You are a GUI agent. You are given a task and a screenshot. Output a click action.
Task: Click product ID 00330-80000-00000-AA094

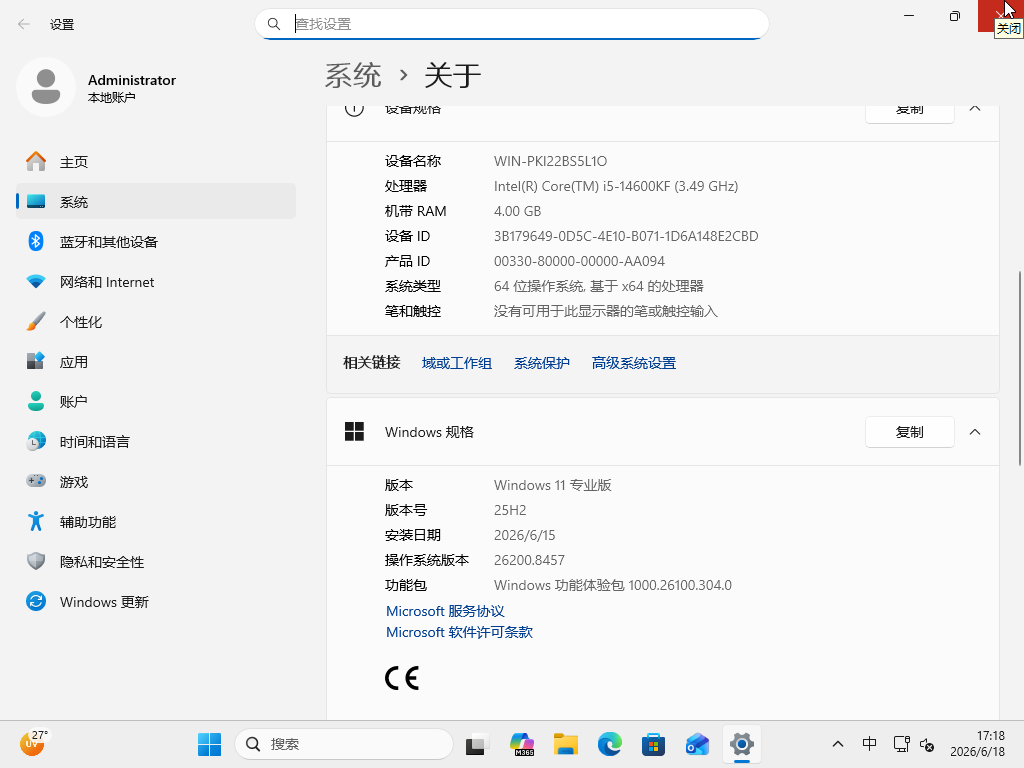pyautogui.click(x=579, y=261)
